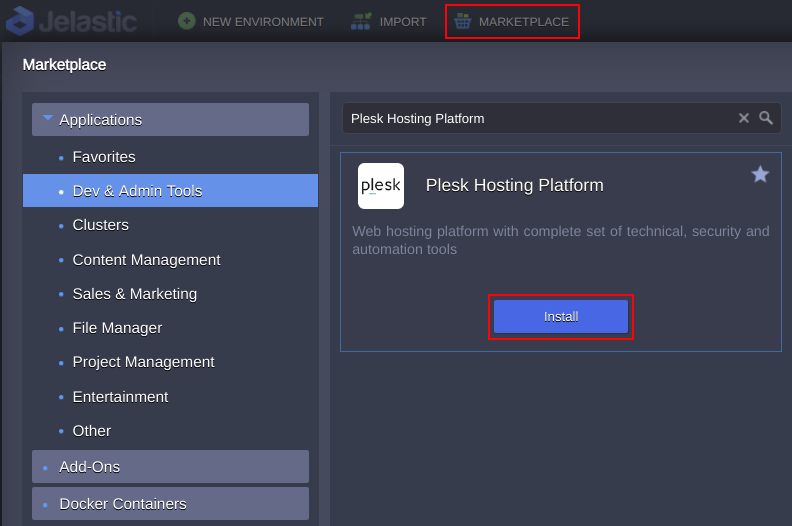Click the Plesk logo thumbnail
The width and height of the screenshot is (792, 526).
[381, 185]
